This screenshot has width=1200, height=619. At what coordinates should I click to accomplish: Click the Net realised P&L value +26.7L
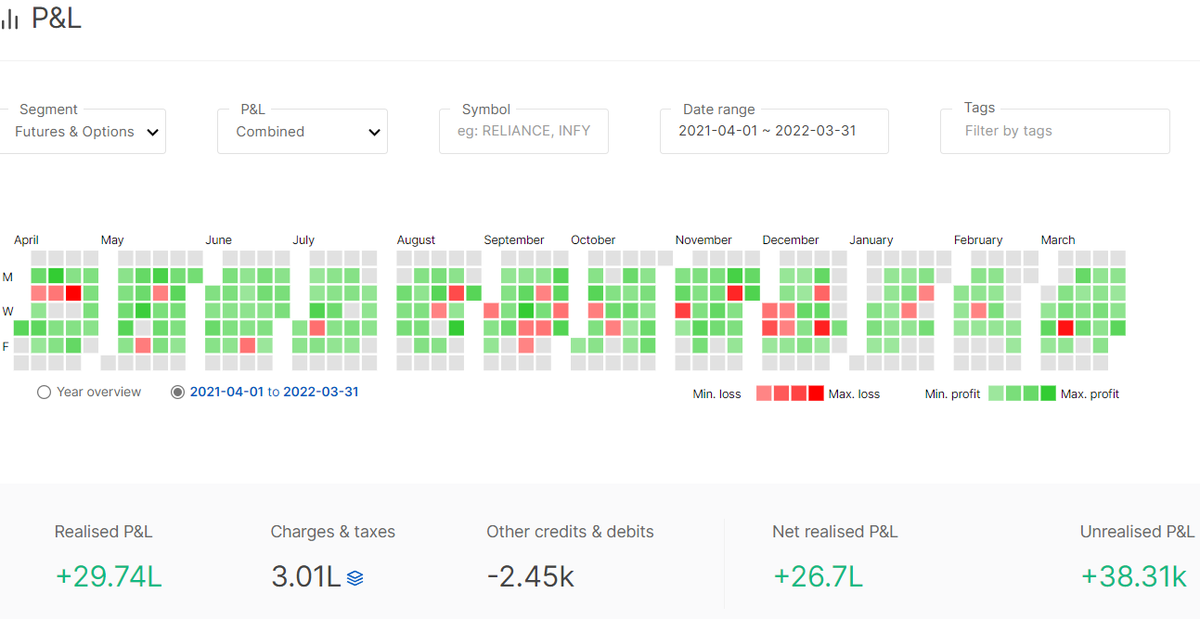818,577
